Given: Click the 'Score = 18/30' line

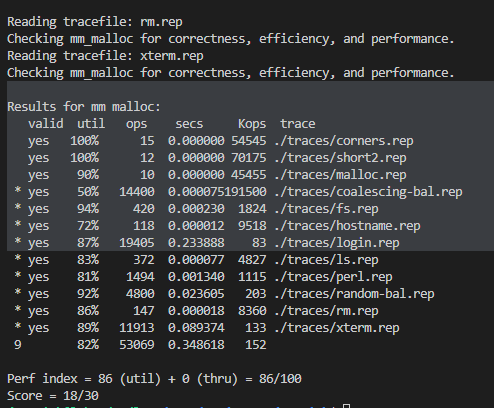Looking at the screenshot, I should [53, 396].
